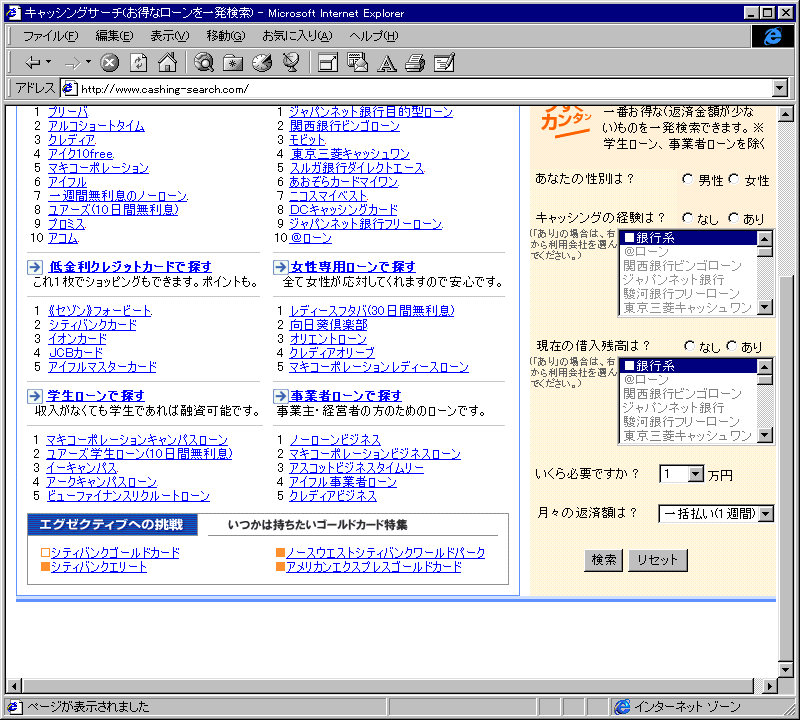The image size is (800, 720).
Task: Click the page icon in address bar
Action: pos(69,88)
